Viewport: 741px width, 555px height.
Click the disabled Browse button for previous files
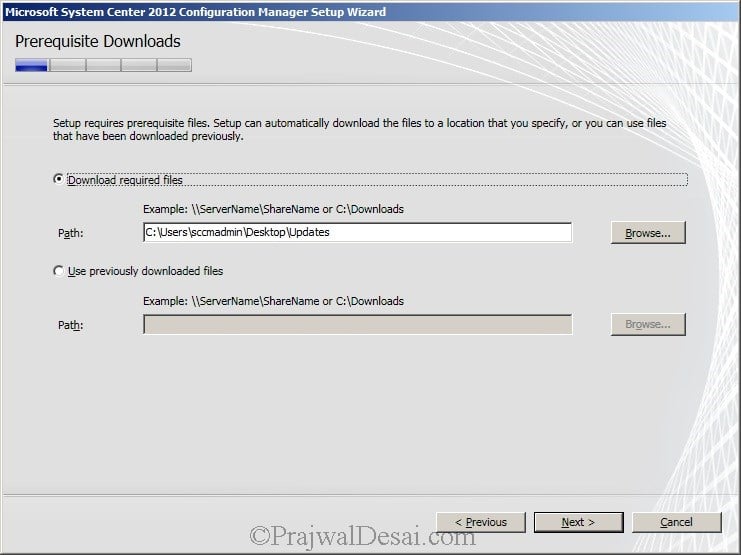click(648, 324)
